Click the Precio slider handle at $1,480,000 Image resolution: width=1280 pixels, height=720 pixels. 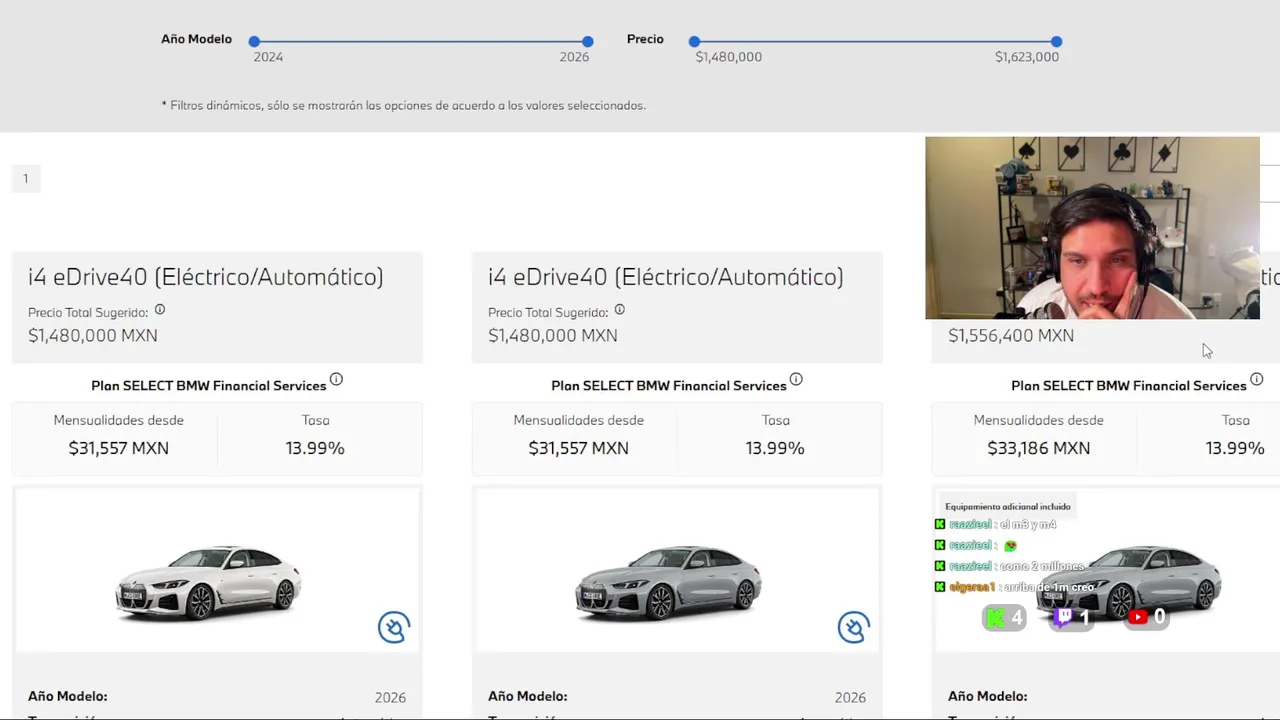[694, 42]
